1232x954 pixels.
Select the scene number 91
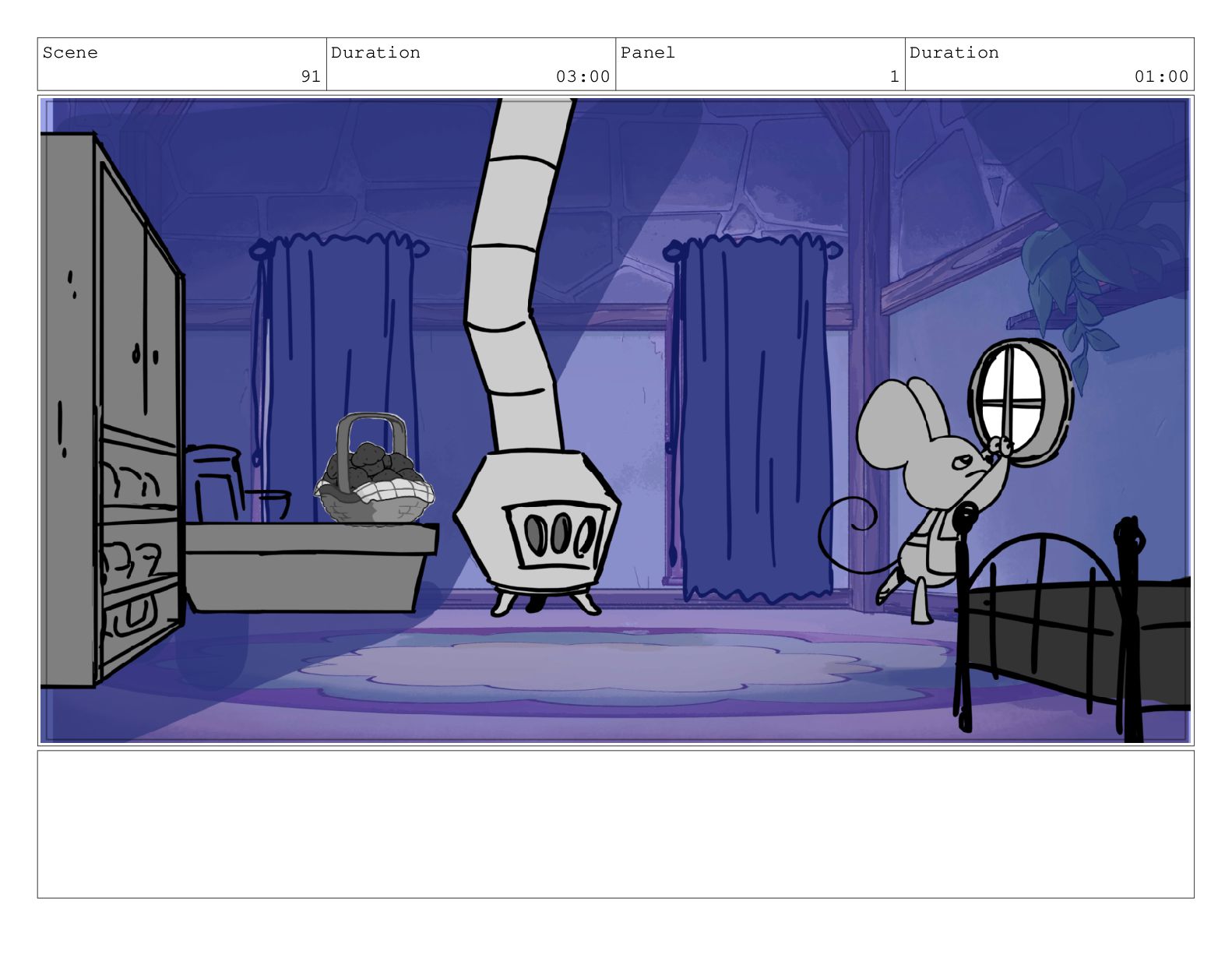pos(311,76)
